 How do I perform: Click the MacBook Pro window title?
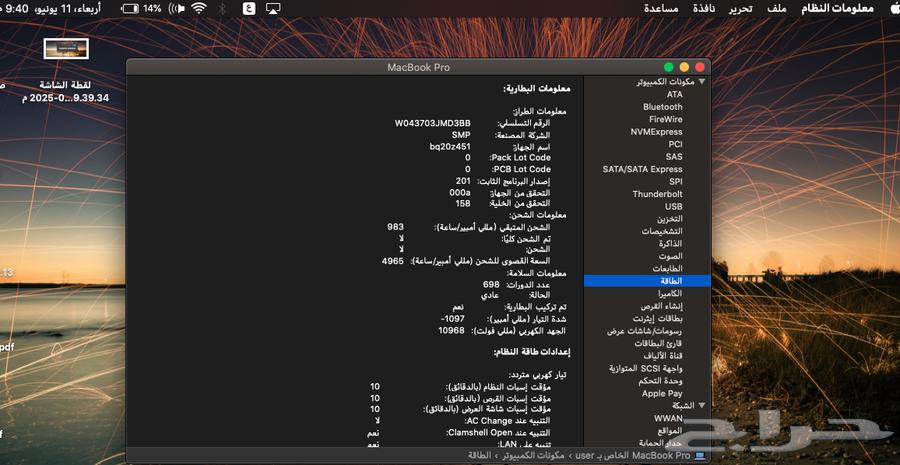click(418, 67)
